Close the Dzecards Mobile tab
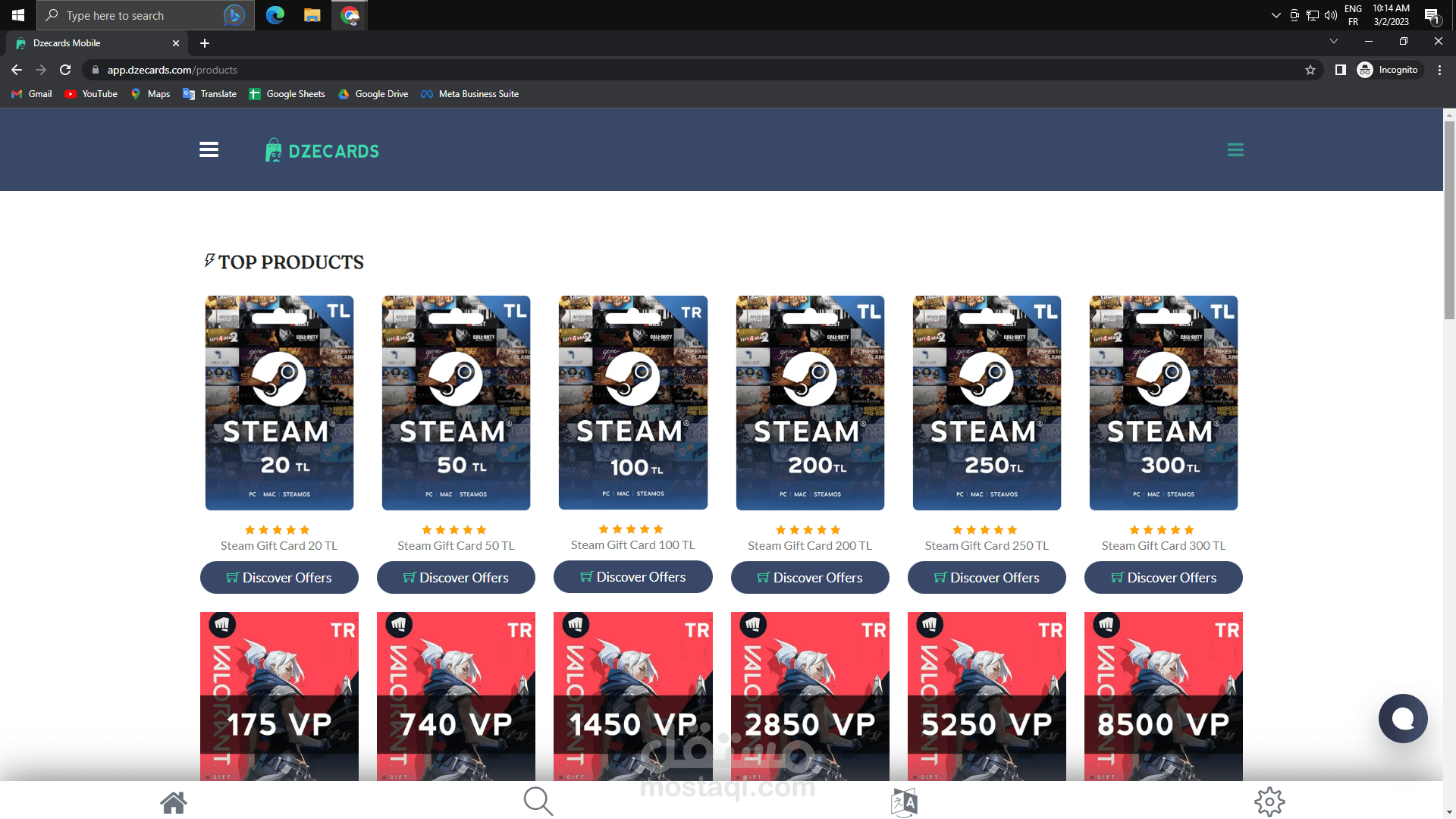This screenshot has width=1456, height=819. tap(176, 43)
